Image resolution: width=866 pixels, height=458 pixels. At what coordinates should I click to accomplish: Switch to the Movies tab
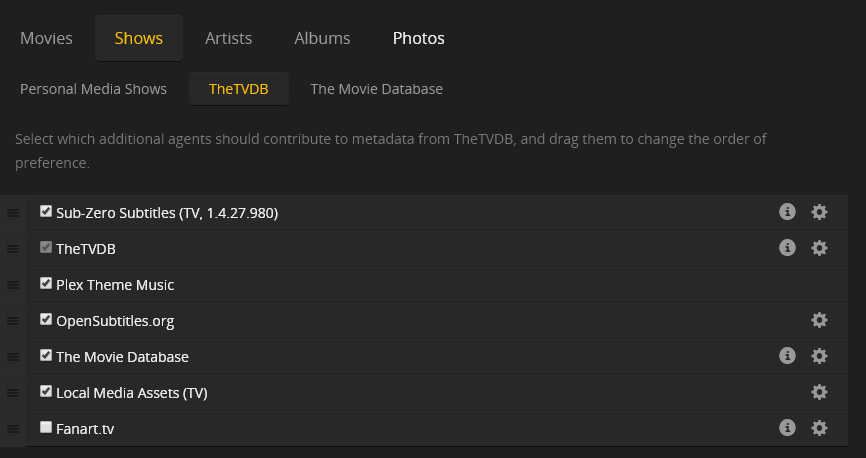point(46,38)
